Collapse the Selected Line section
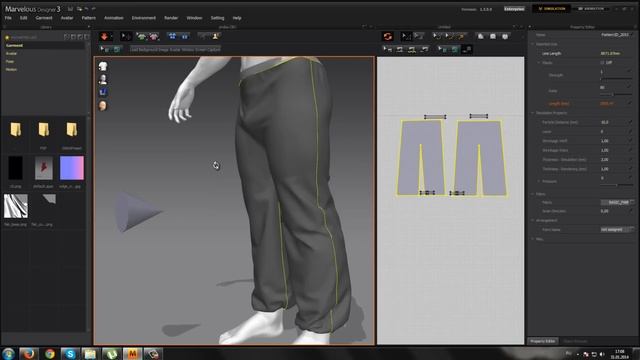 [533, 44]
